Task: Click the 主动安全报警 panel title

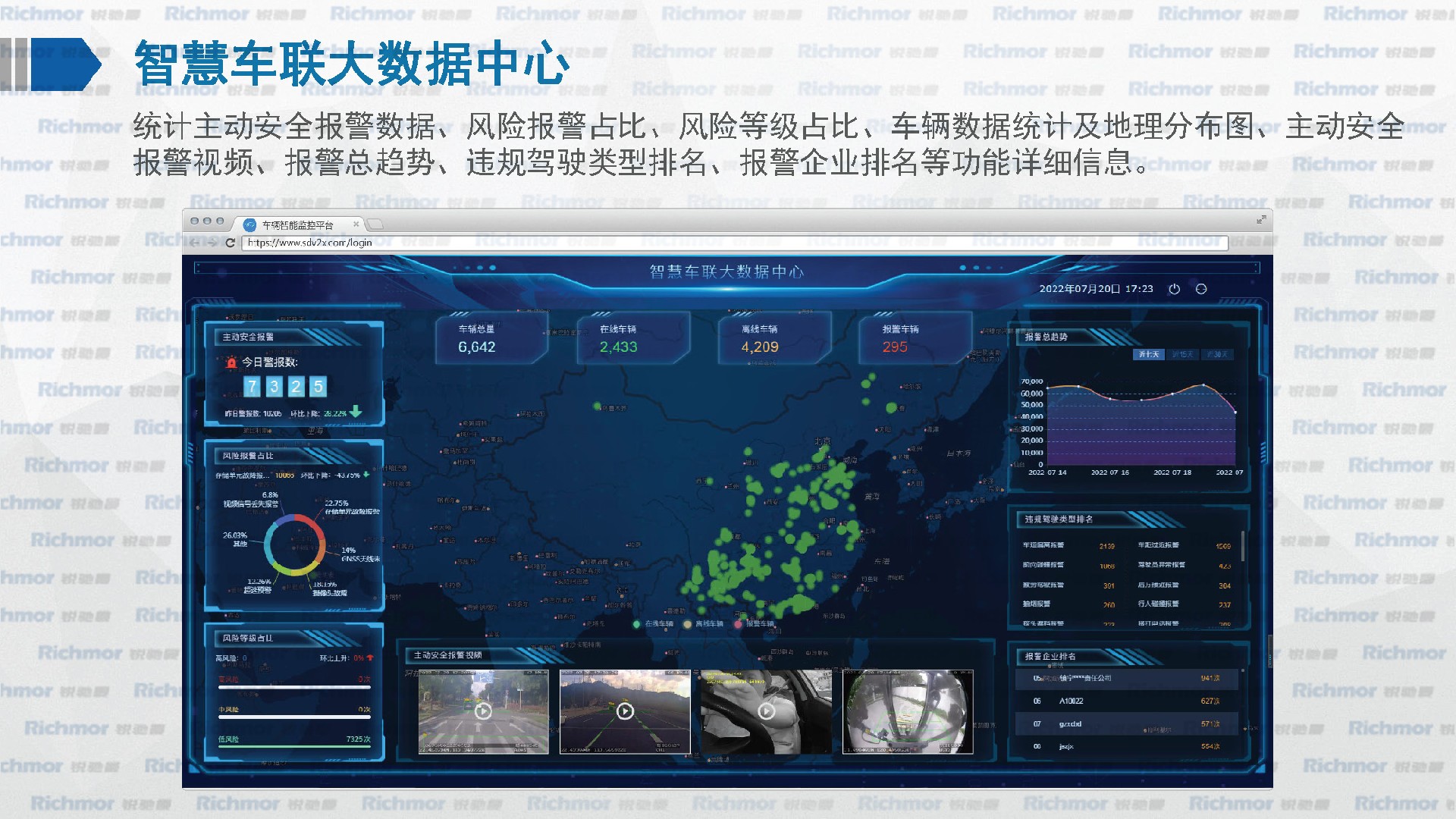Action: point(248,337)
